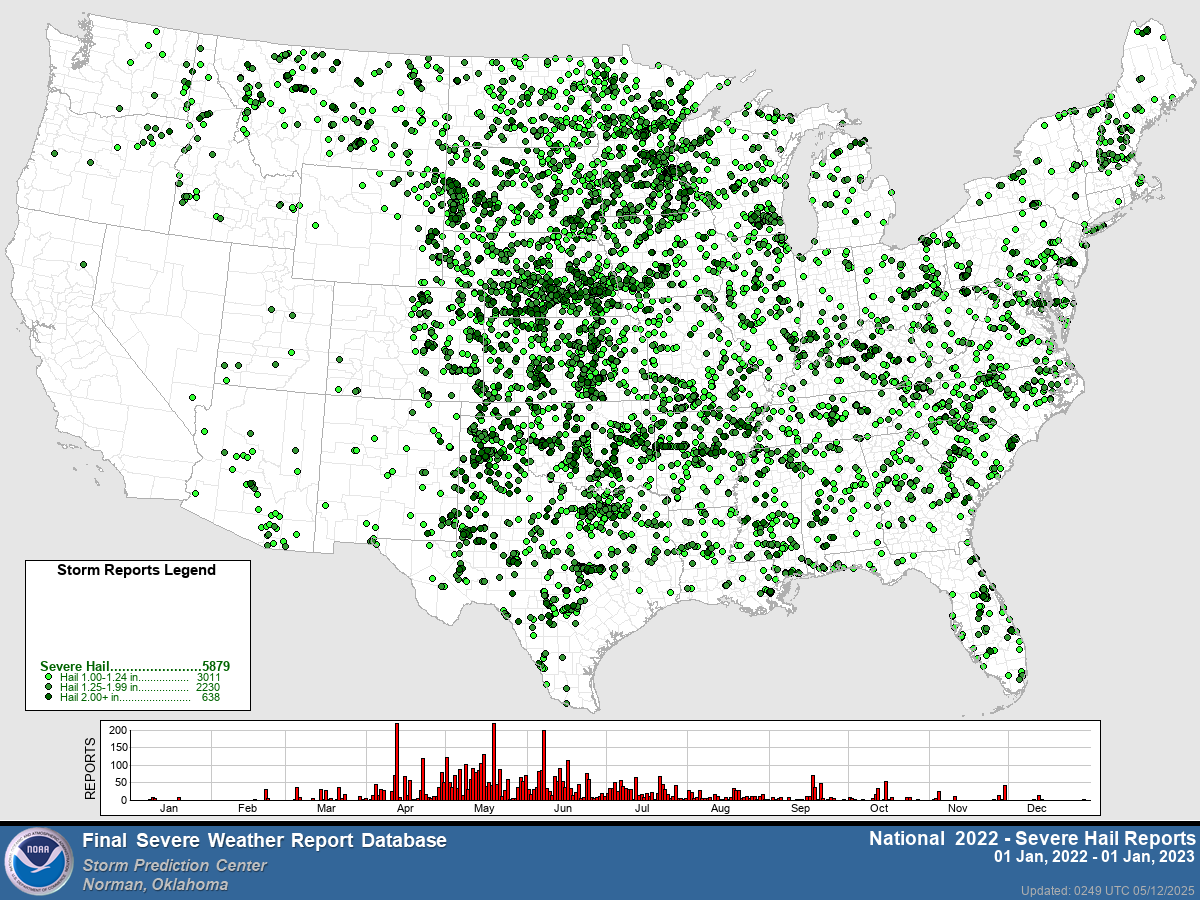Click the tallest red bar in April
Screen dimensions: 1200x900
coord(397,761)
